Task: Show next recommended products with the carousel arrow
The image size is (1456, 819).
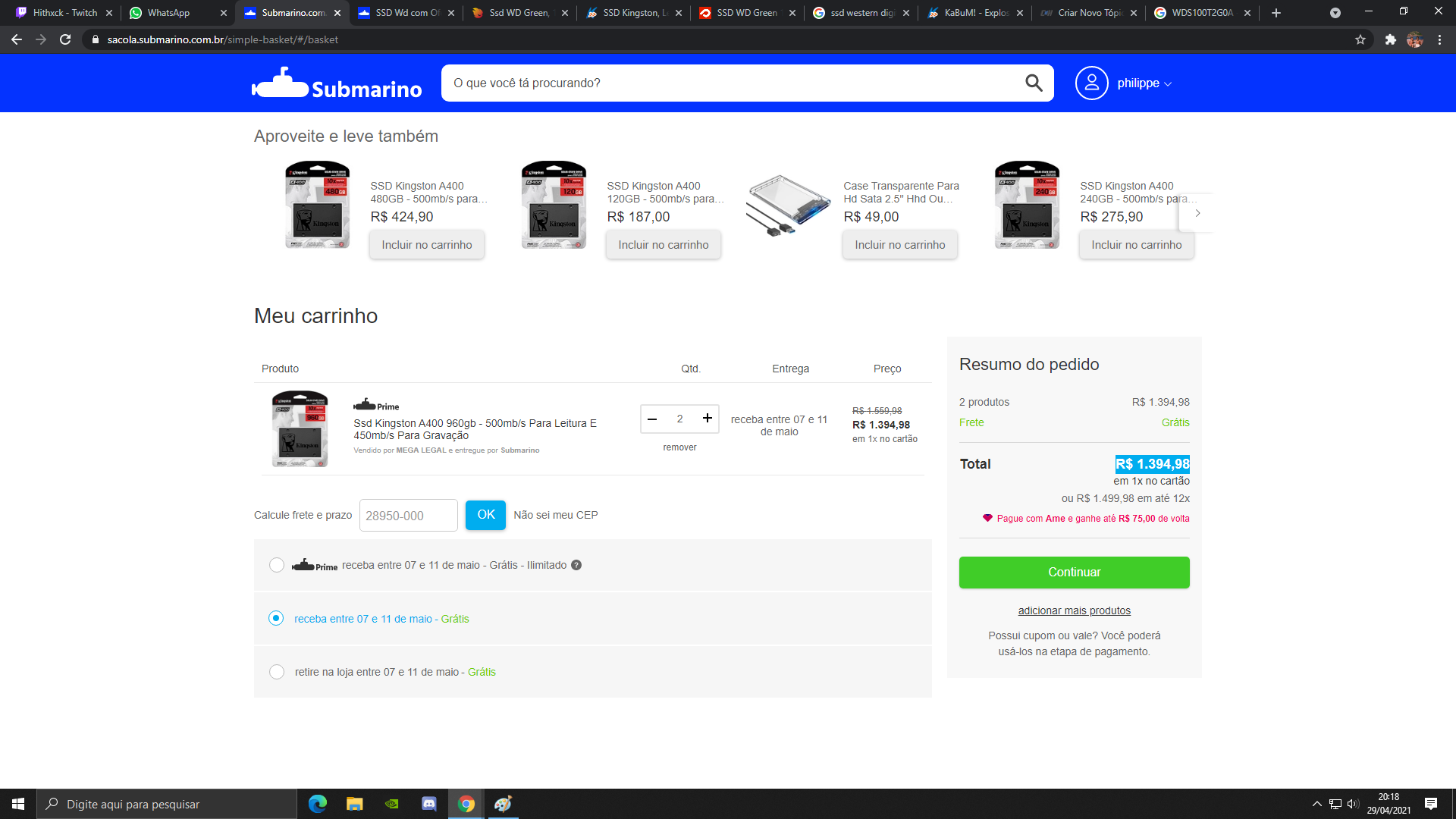Action: pos(1197,213)
